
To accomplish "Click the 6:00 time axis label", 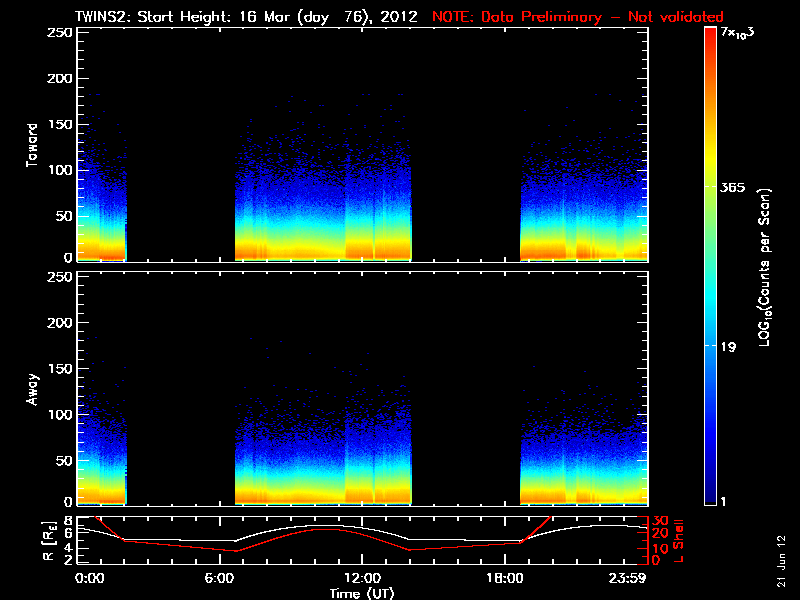I will 219,579.
